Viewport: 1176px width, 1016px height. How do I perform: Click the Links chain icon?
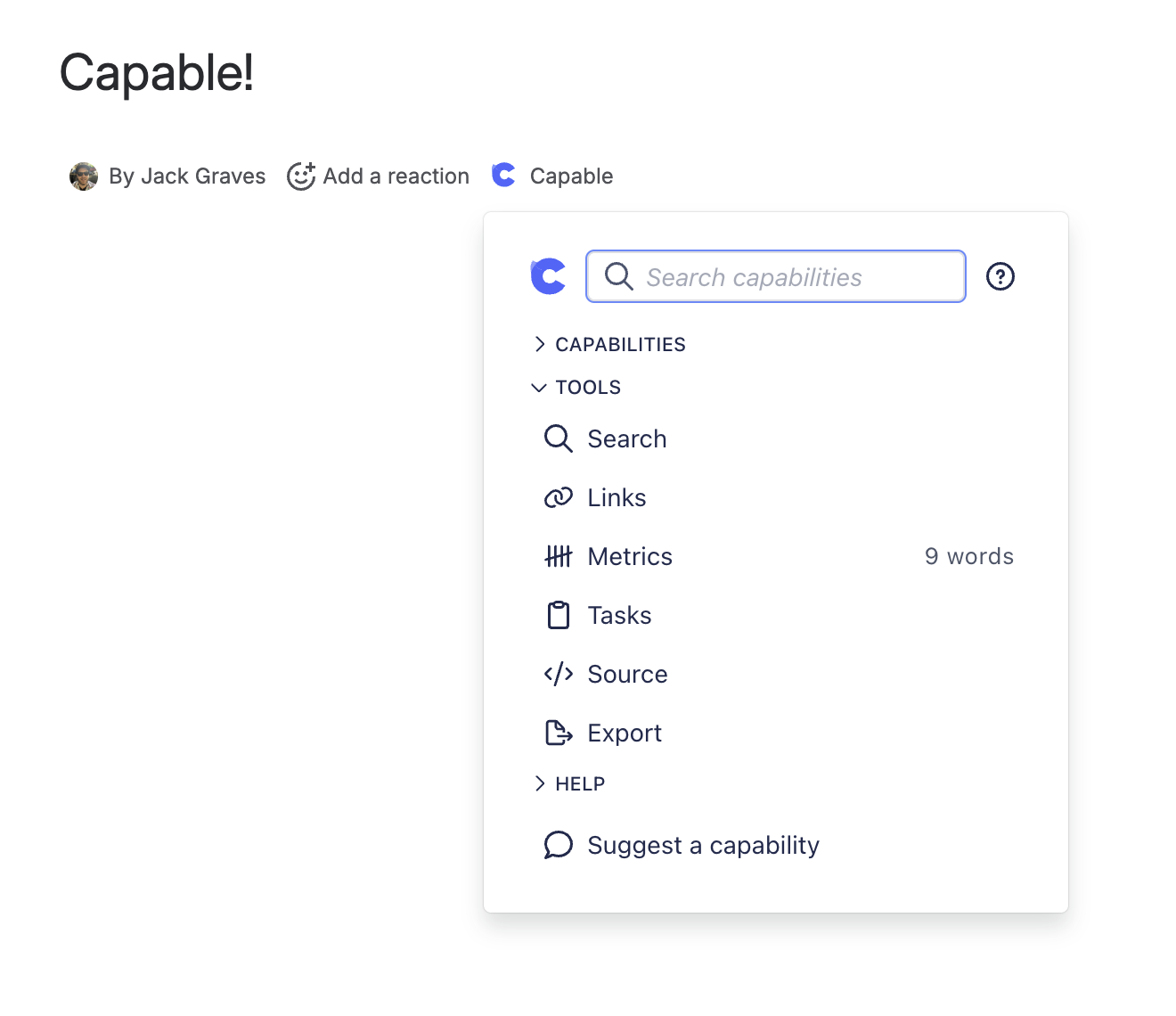[x=558, y=497]
